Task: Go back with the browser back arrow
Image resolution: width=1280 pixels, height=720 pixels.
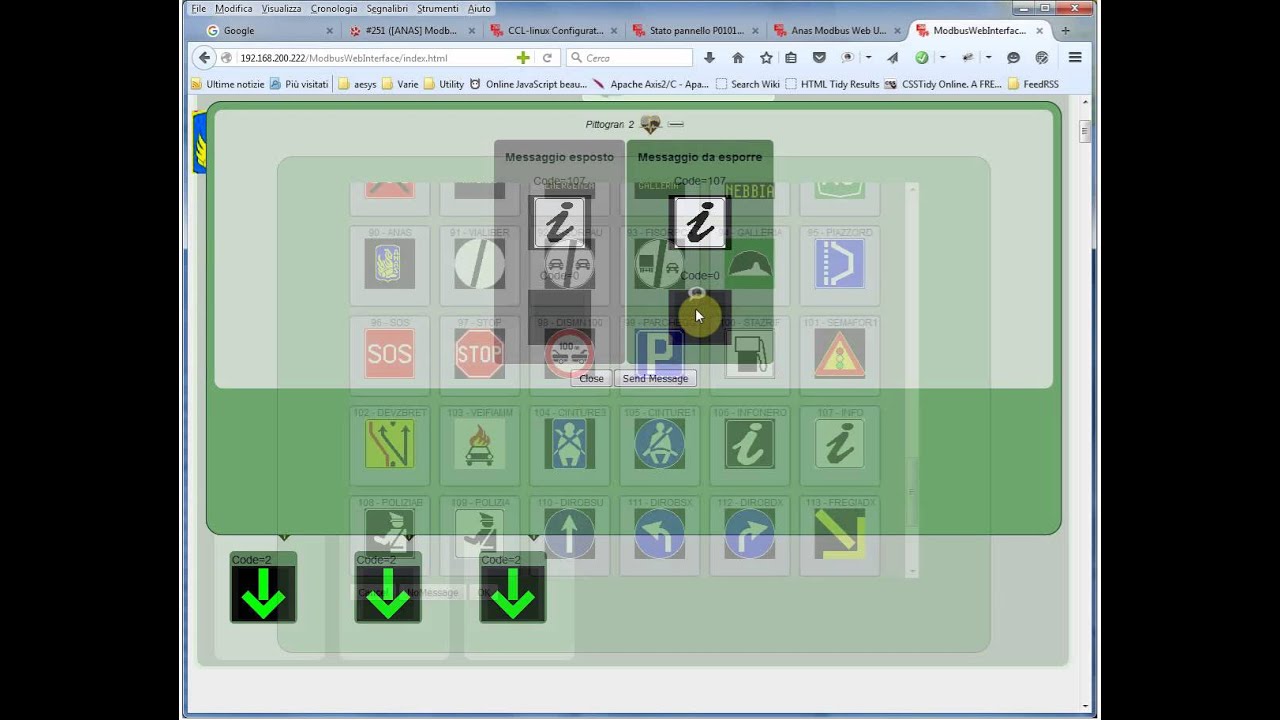Action: pos(204,58)
